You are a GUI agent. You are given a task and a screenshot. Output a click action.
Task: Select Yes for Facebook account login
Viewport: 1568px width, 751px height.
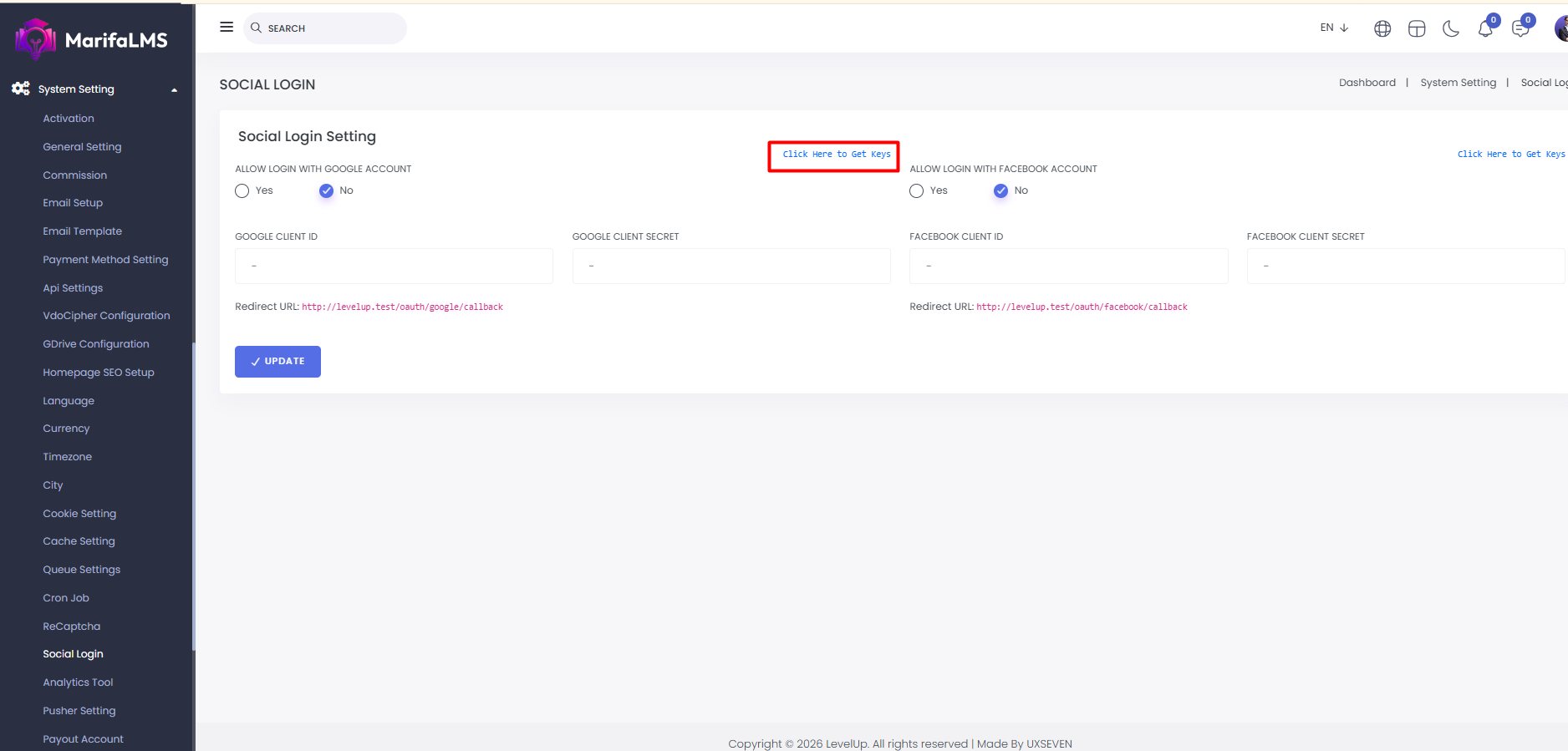(x=917, y=191)
